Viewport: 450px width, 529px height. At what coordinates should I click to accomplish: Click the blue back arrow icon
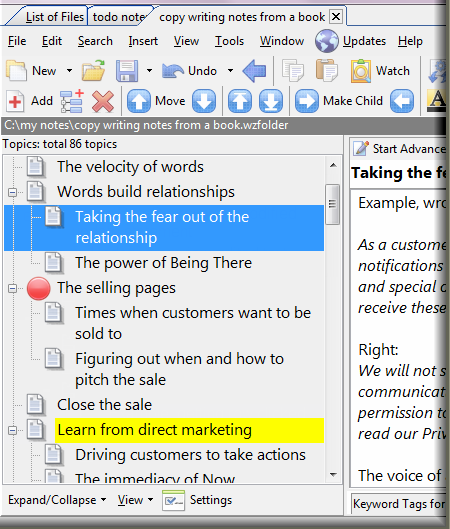point(254,71)
